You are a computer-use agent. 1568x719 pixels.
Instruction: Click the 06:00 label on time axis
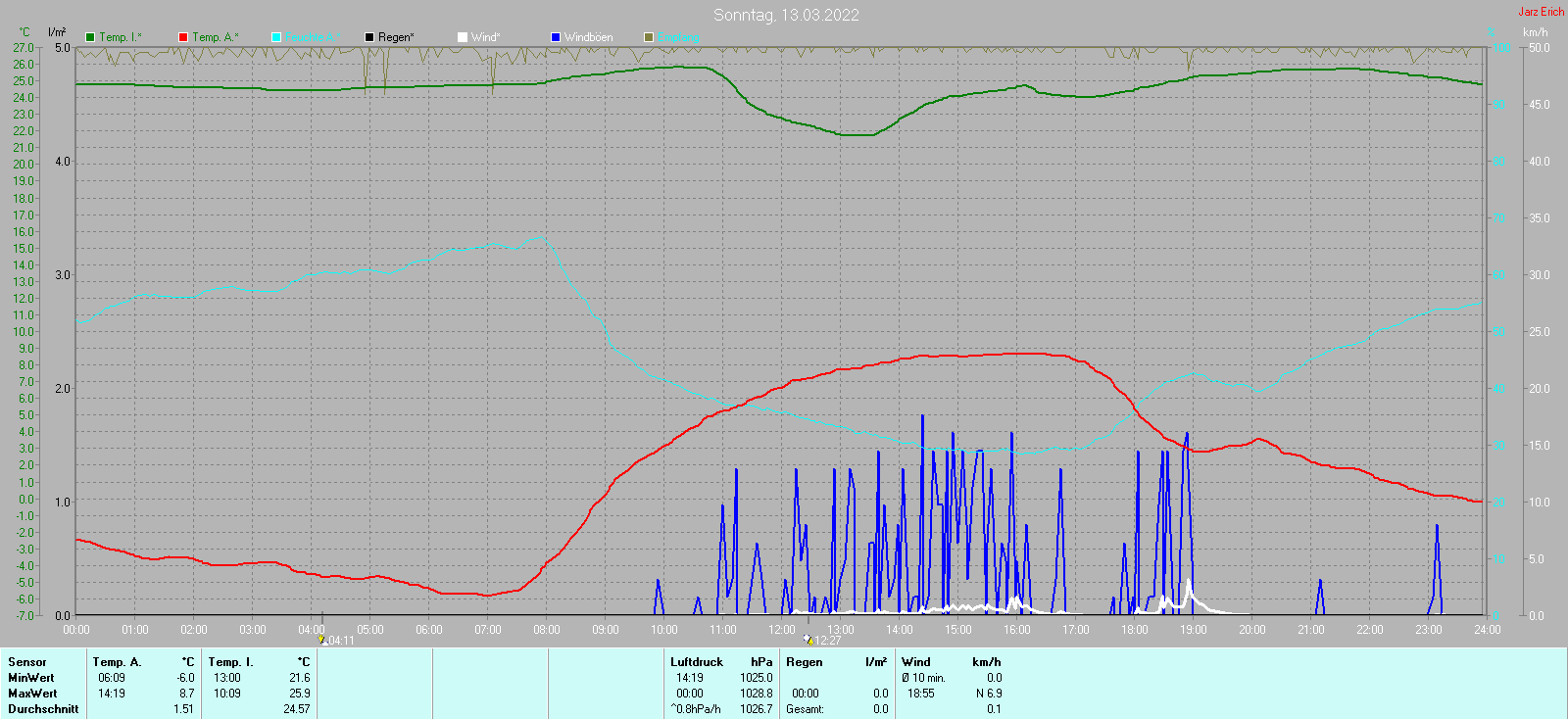coord(429,630)
